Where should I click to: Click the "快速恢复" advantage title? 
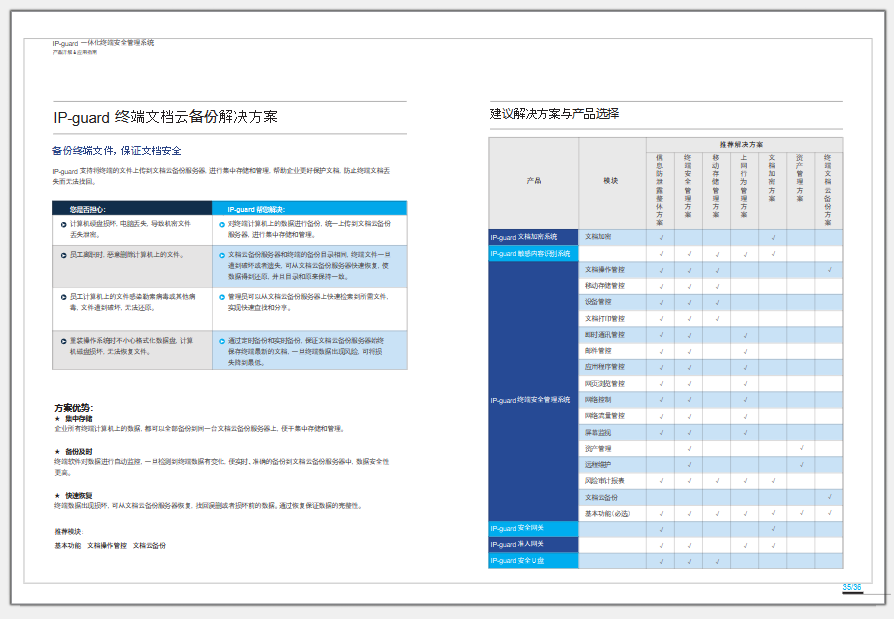pyautogui.click(x=79, y=495)
